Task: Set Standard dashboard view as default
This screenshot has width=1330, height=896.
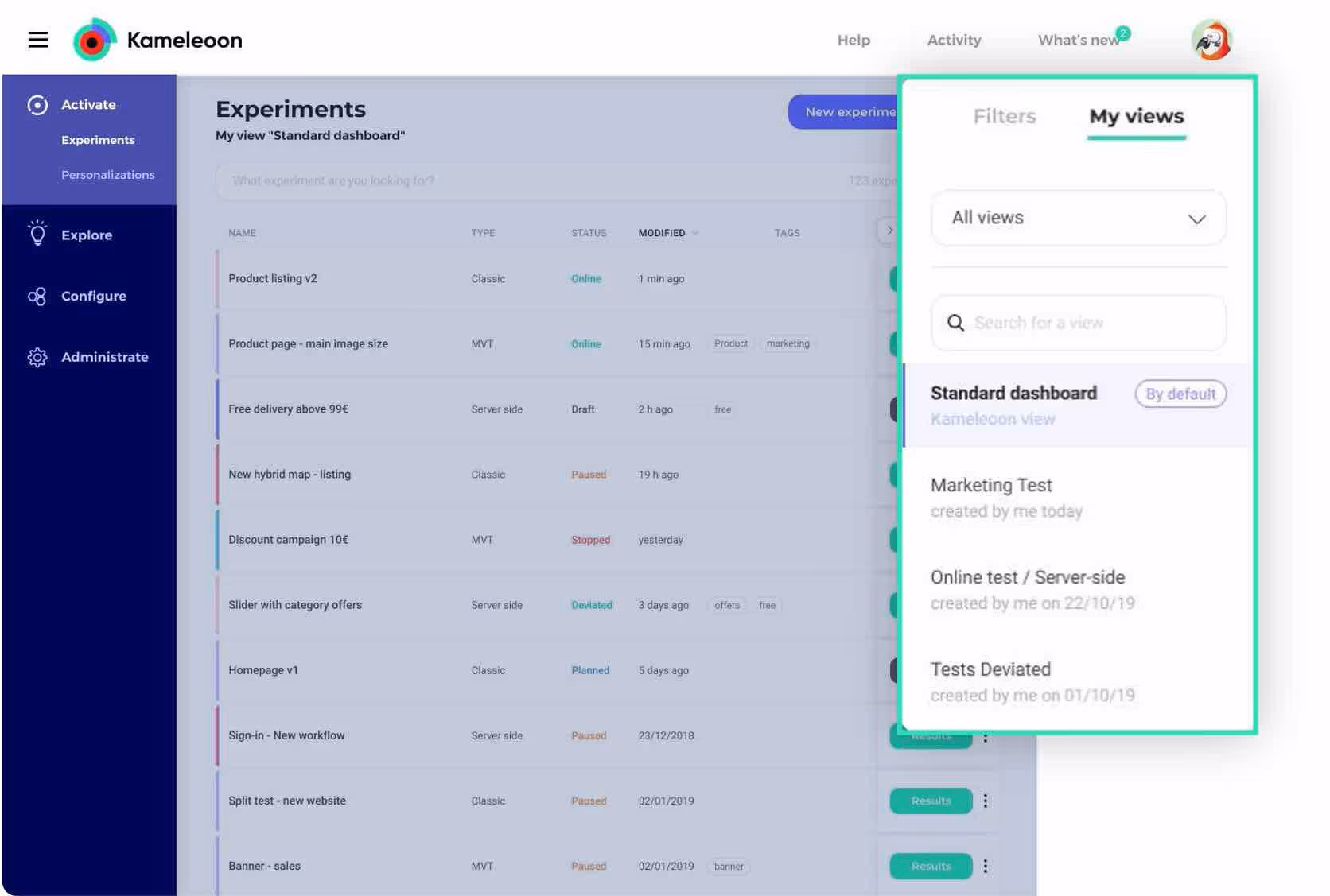Action: coord(1180,394)
